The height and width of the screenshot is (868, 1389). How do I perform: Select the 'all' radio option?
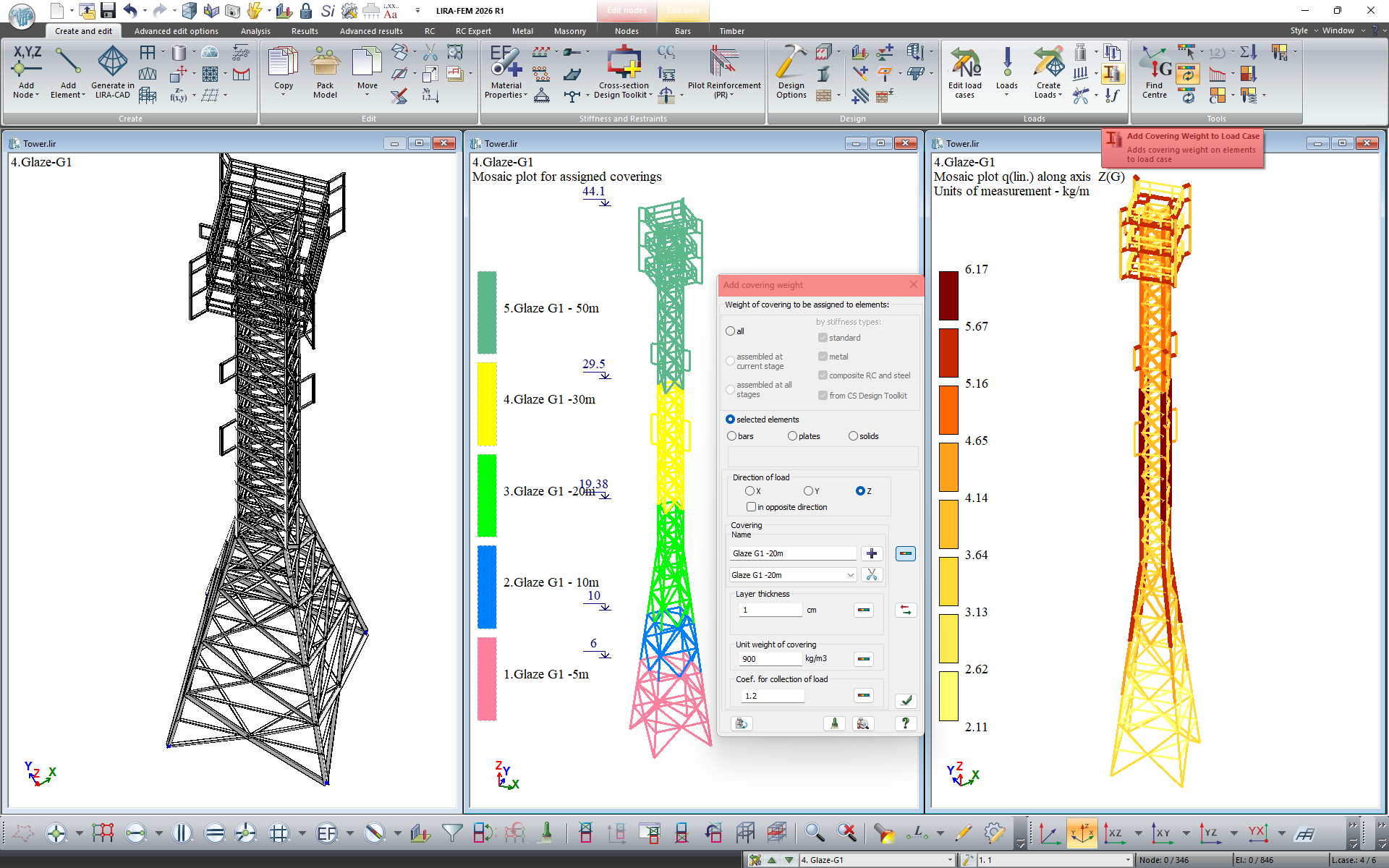tap(734, 331)
